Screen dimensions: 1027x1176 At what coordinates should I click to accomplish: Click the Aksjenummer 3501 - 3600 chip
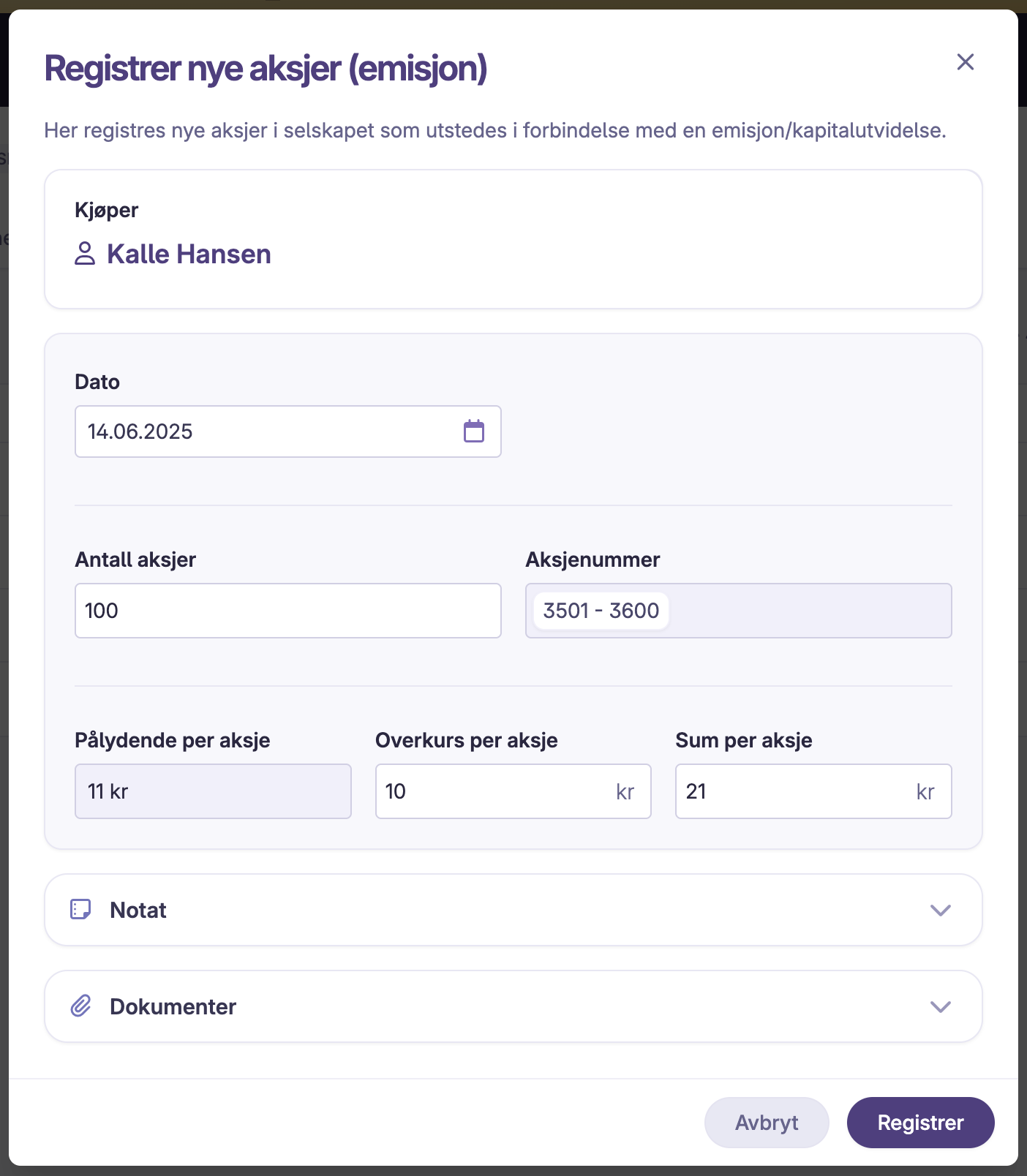601,611
